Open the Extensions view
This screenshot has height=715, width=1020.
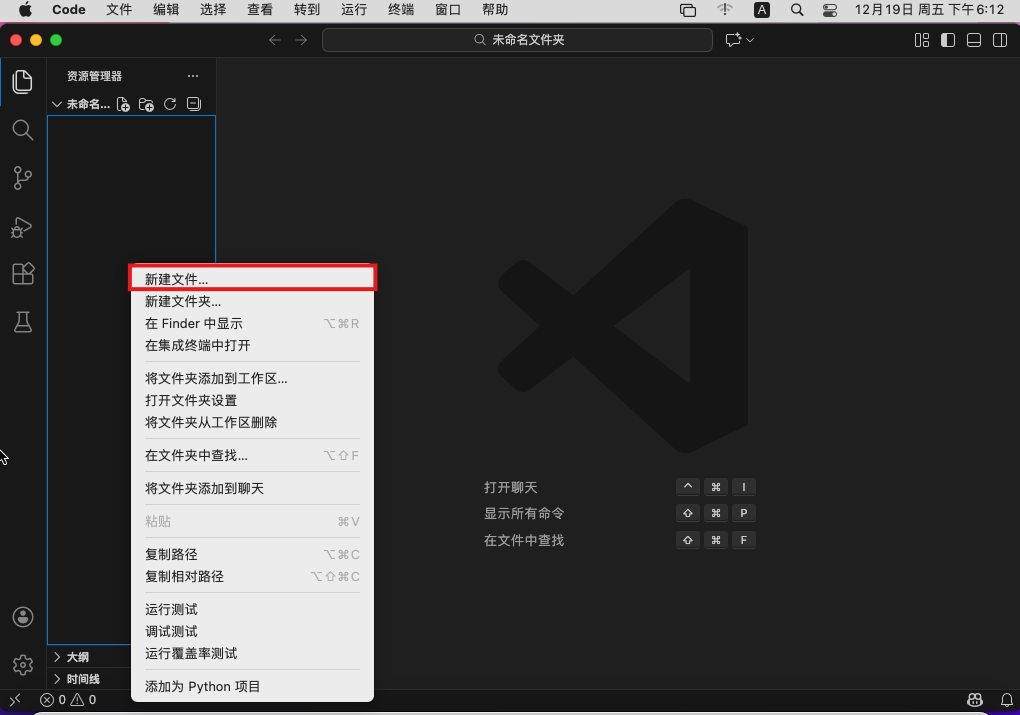pos(22,274)
